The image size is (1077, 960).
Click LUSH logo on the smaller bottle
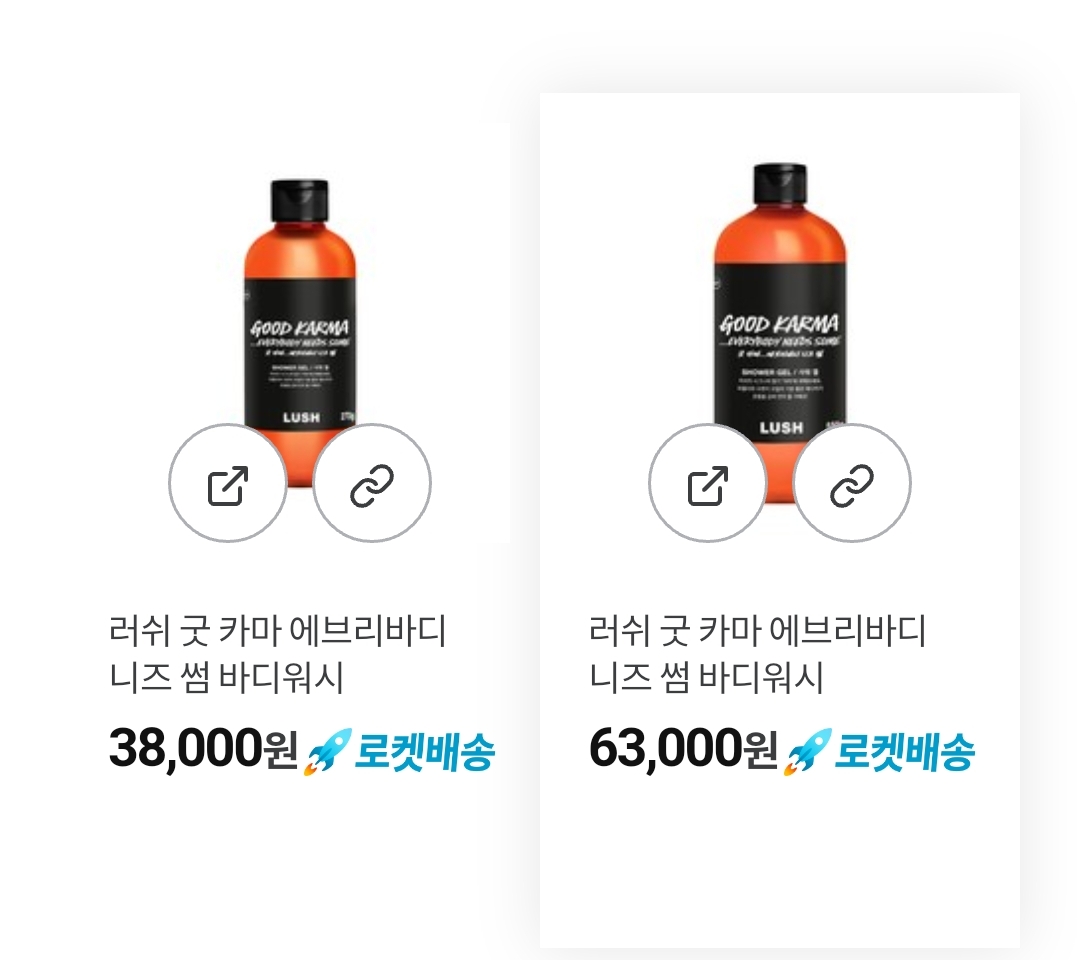[x=301, y=417]
